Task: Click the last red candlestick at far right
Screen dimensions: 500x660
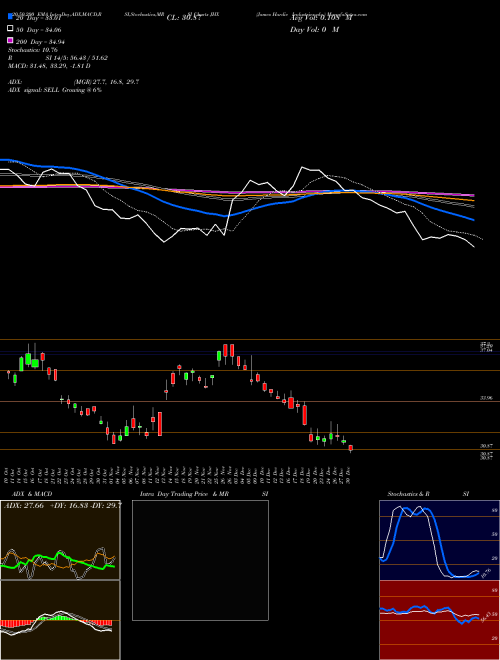Action: 351,448
